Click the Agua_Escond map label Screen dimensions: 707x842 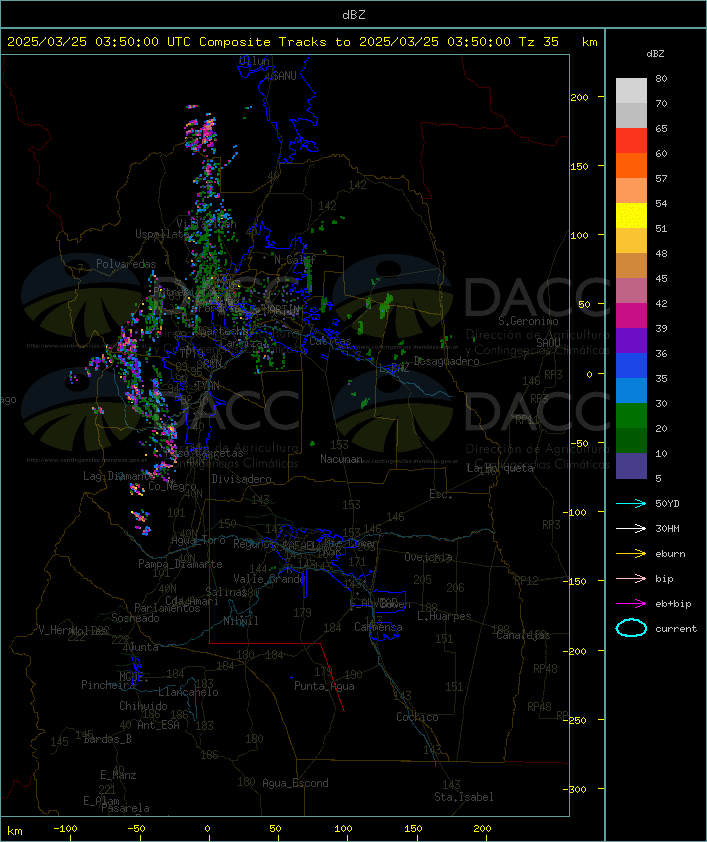coord(295,783)
